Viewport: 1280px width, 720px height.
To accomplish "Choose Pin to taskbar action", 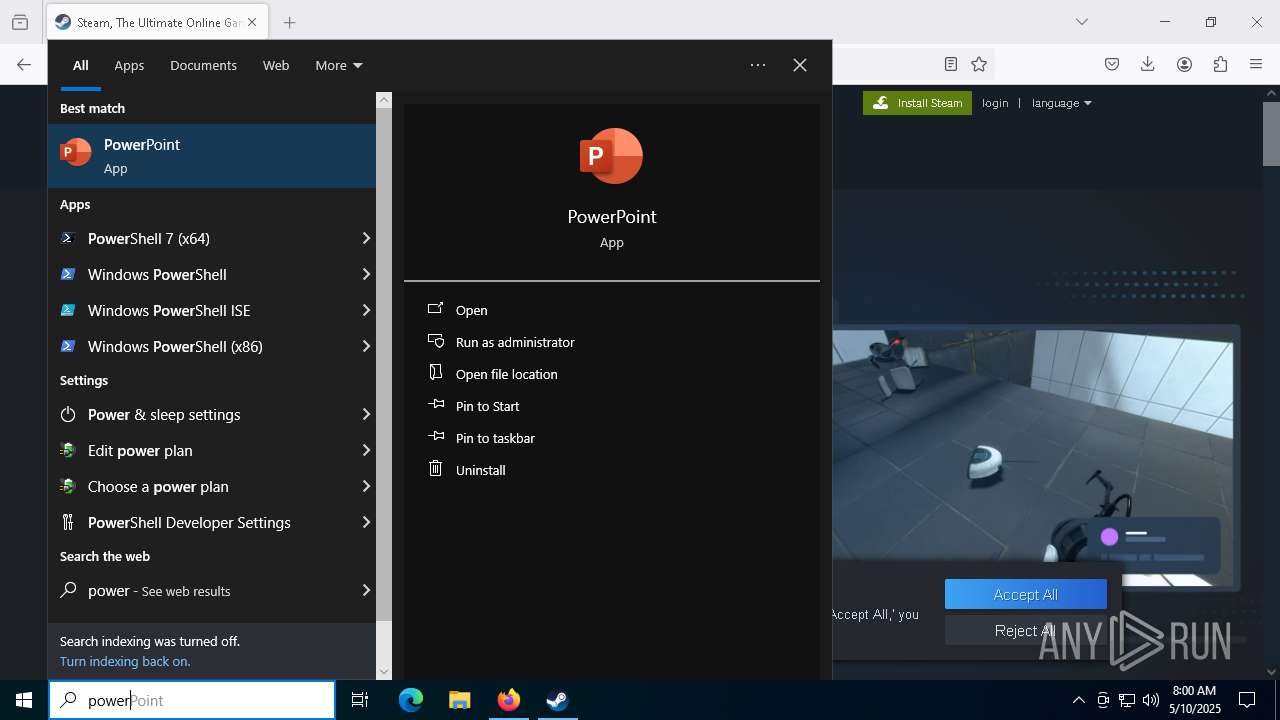I will click(x=612, y=438).
